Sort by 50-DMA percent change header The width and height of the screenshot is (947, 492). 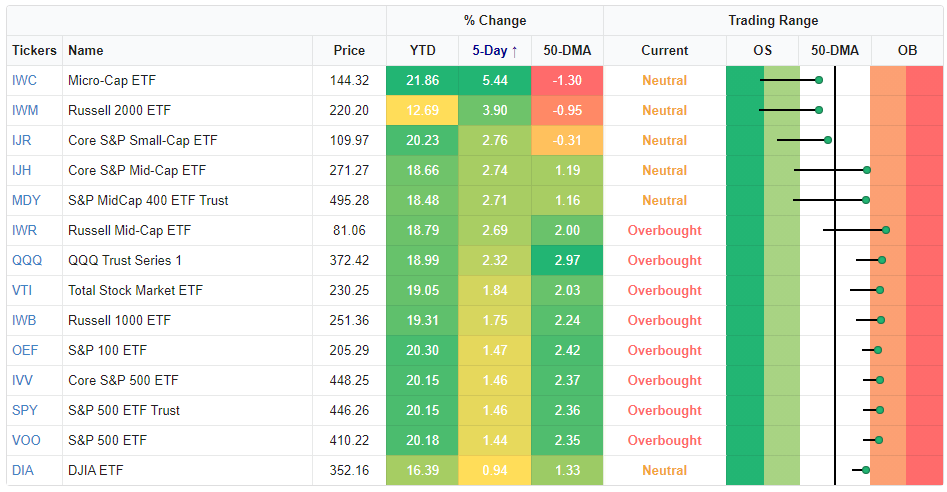566,50
